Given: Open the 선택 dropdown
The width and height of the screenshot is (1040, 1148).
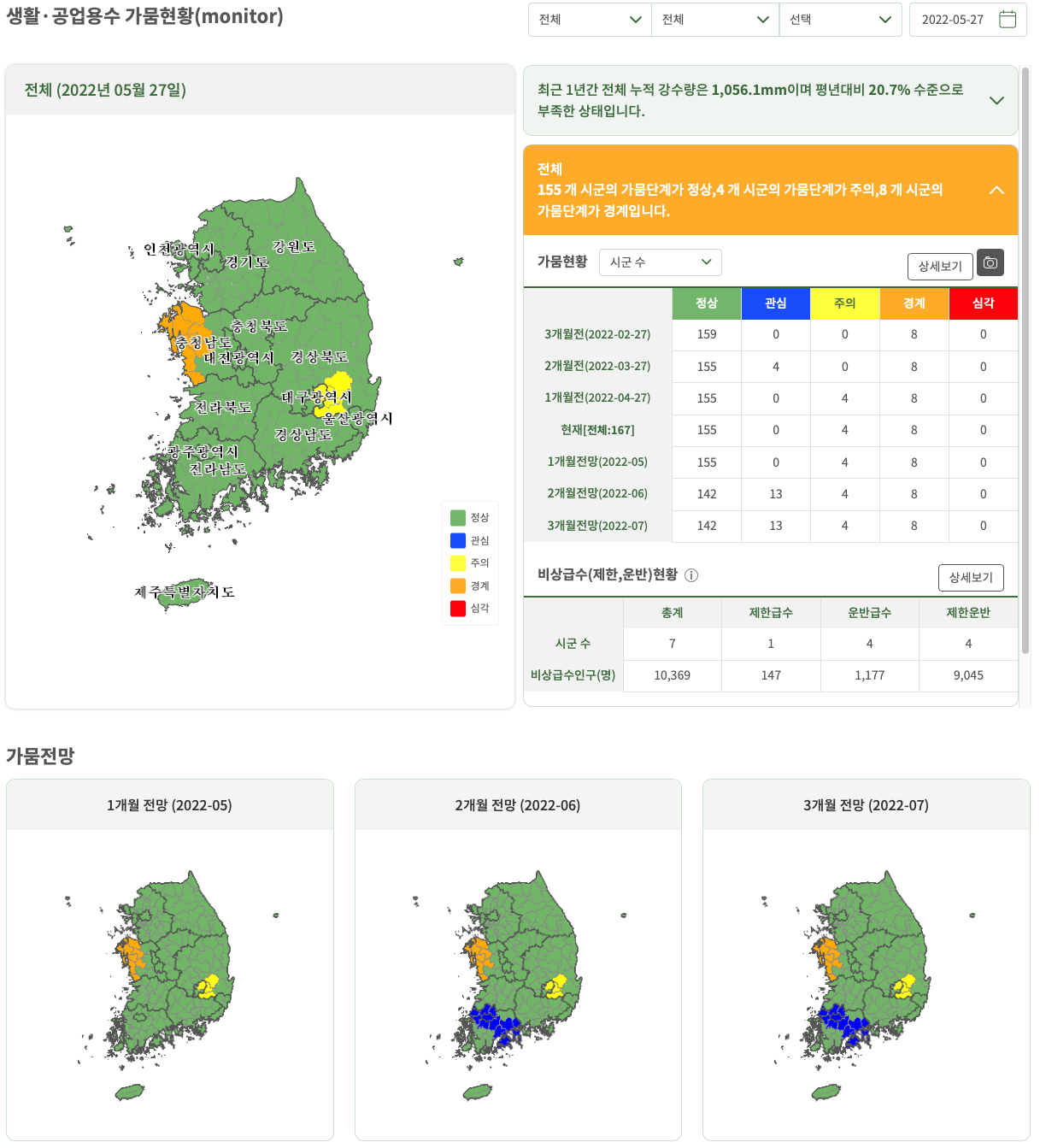Looking at the screenshot, I should (x=840, y=20).
